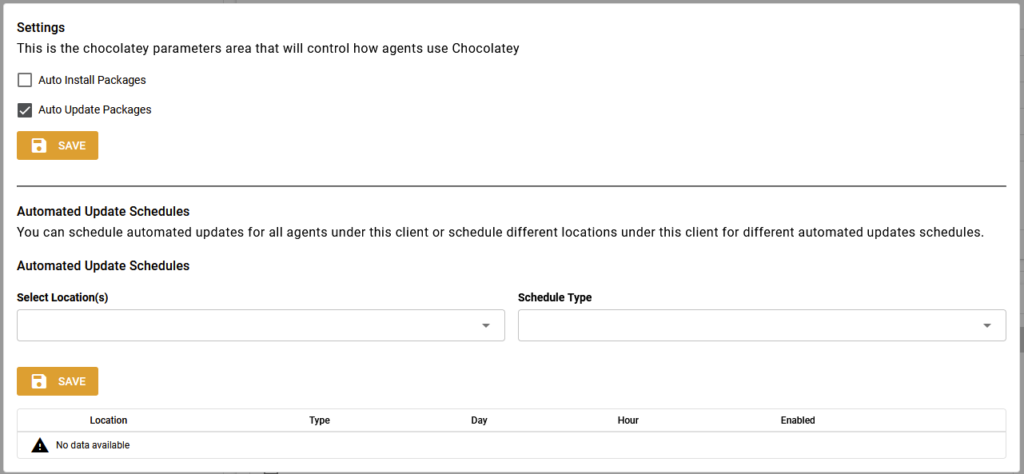Image resolution: width=1024 pixels, height=474 pixels.
Task: Save the Chocolatey settings checkboxes
Action: 57,146
